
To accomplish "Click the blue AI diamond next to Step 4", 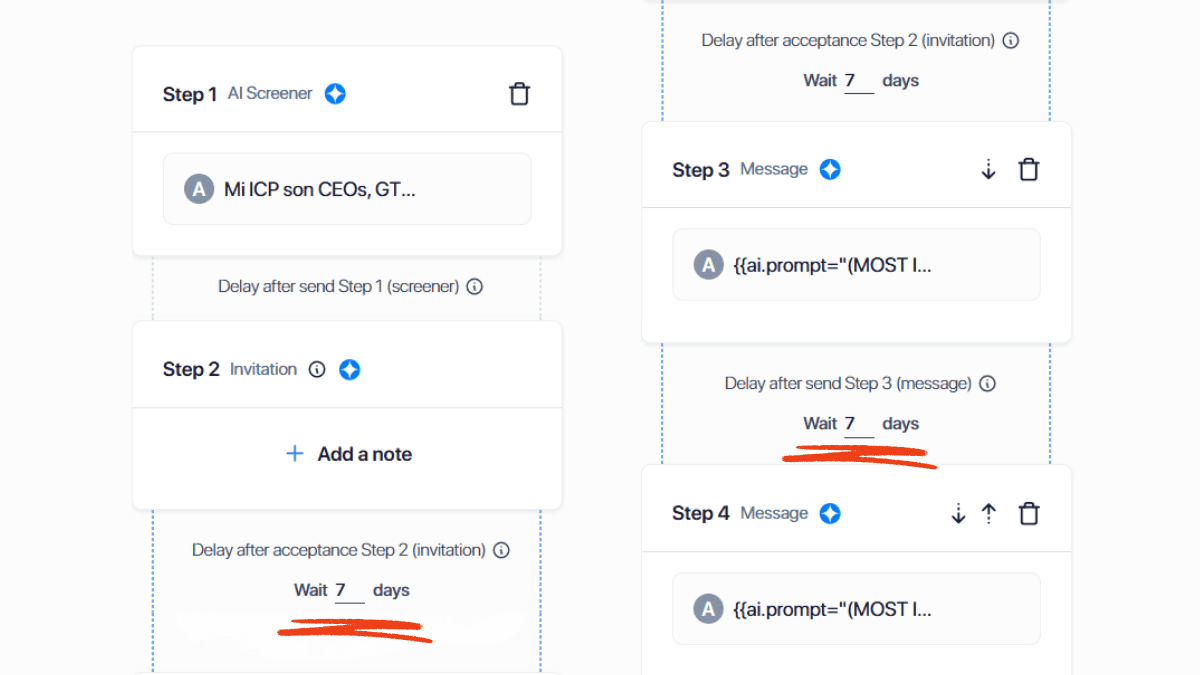I will coord(829,513).
